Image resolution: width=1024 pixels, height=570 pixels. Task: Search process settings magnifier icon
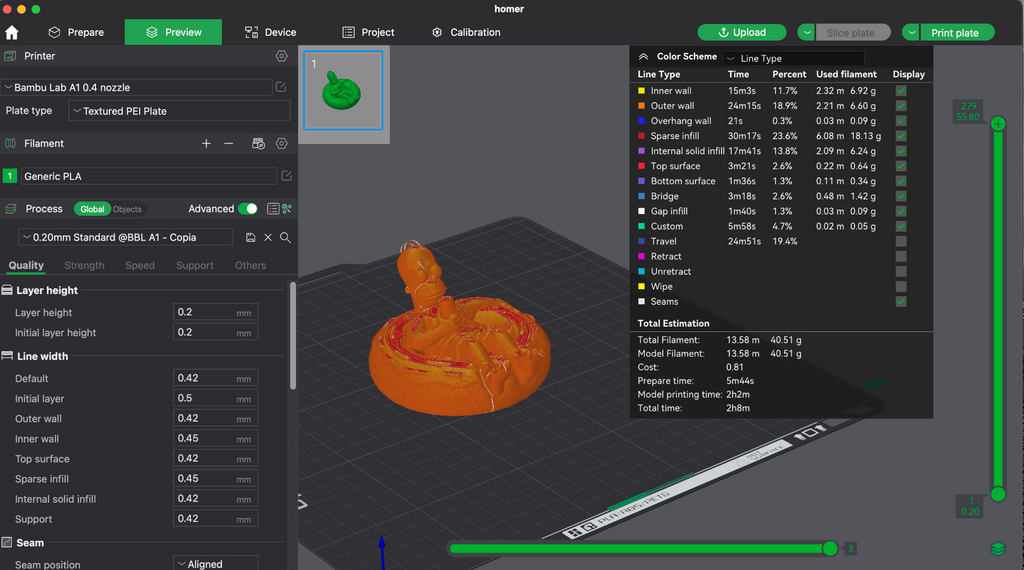[x=285, y=238]
